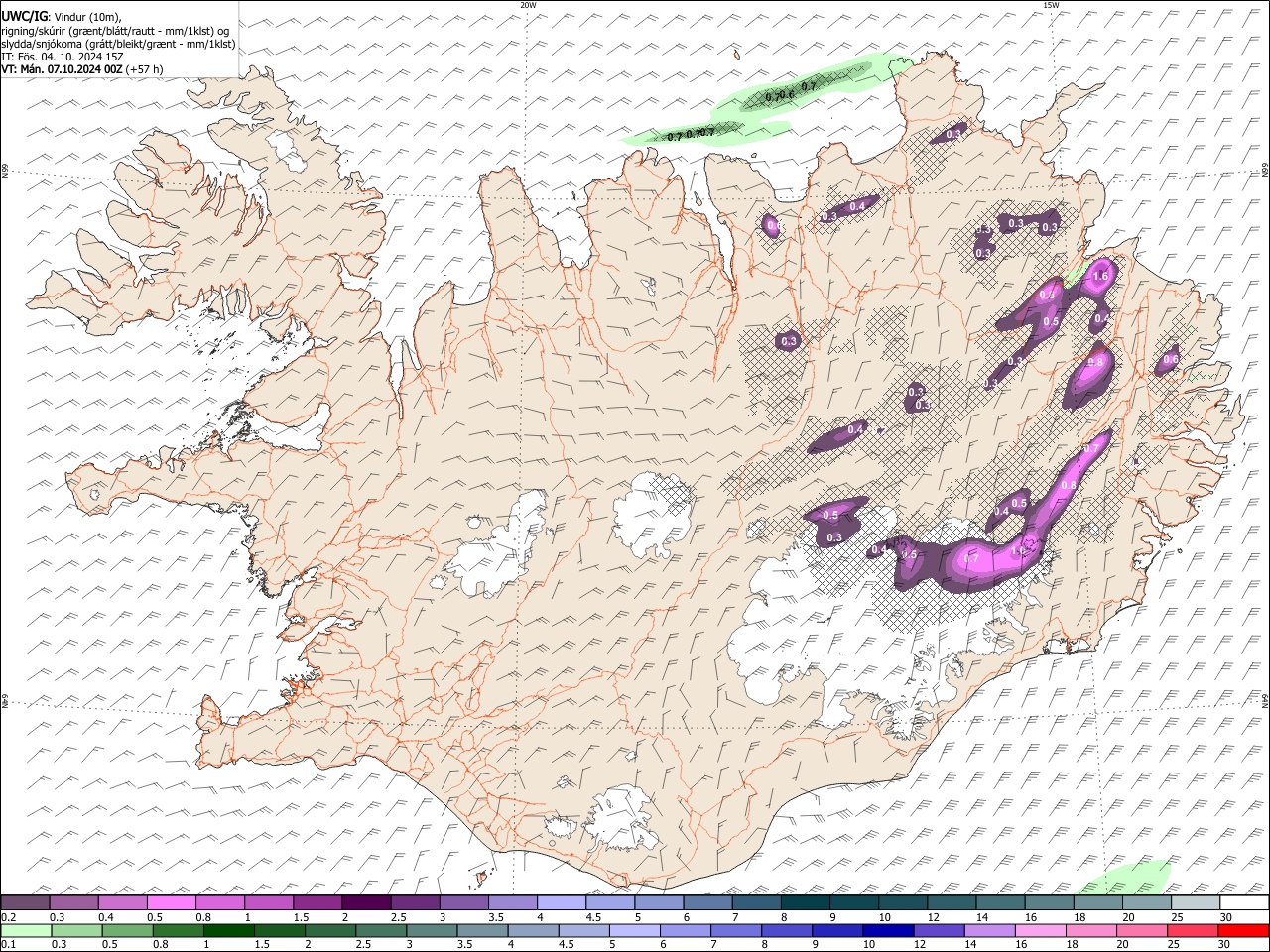Click the 'UWC/IG: Vindur (10m),' title text

(62, 16)
